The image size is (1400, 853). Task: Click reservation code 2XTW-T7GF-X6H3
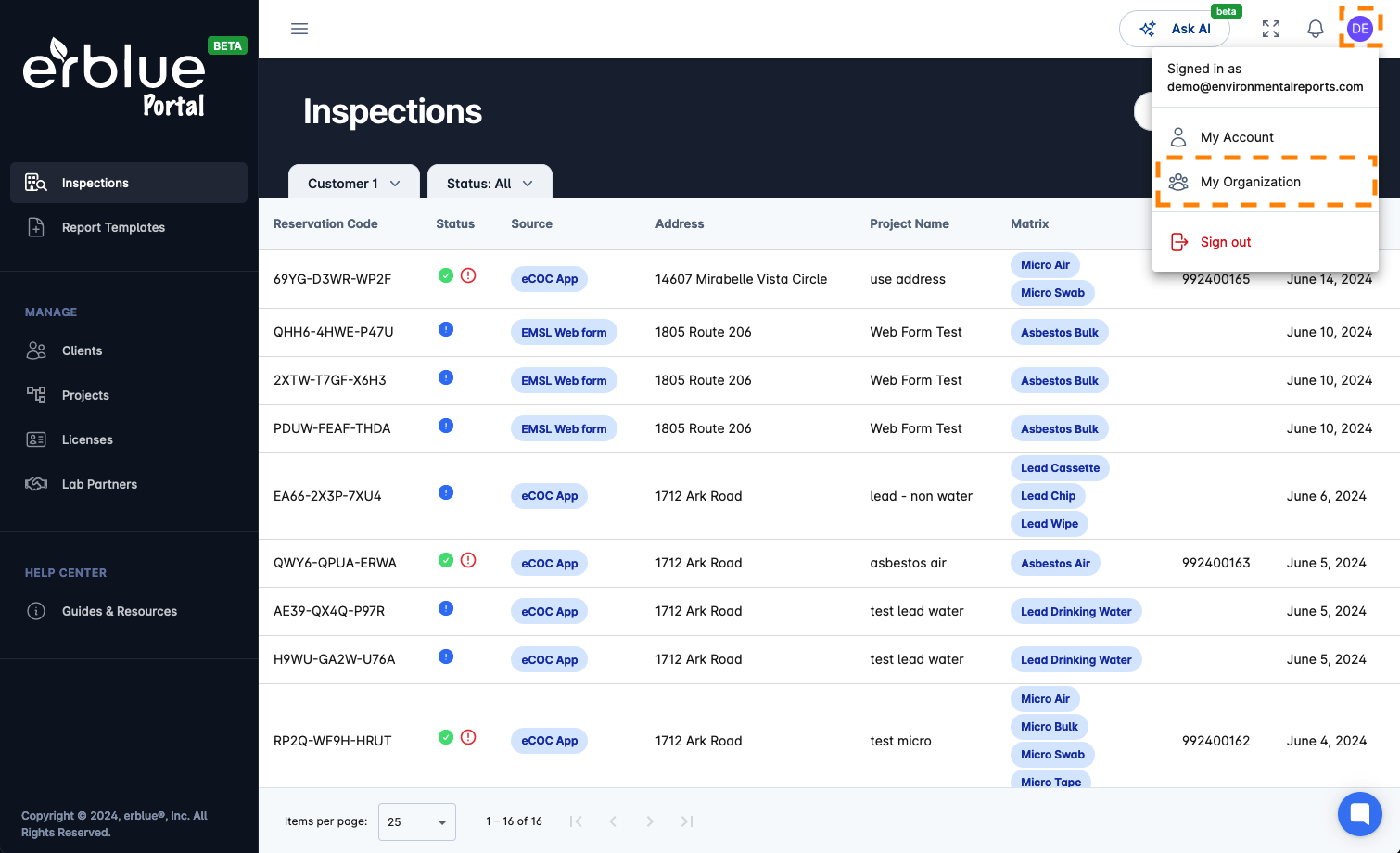[330, 380]
